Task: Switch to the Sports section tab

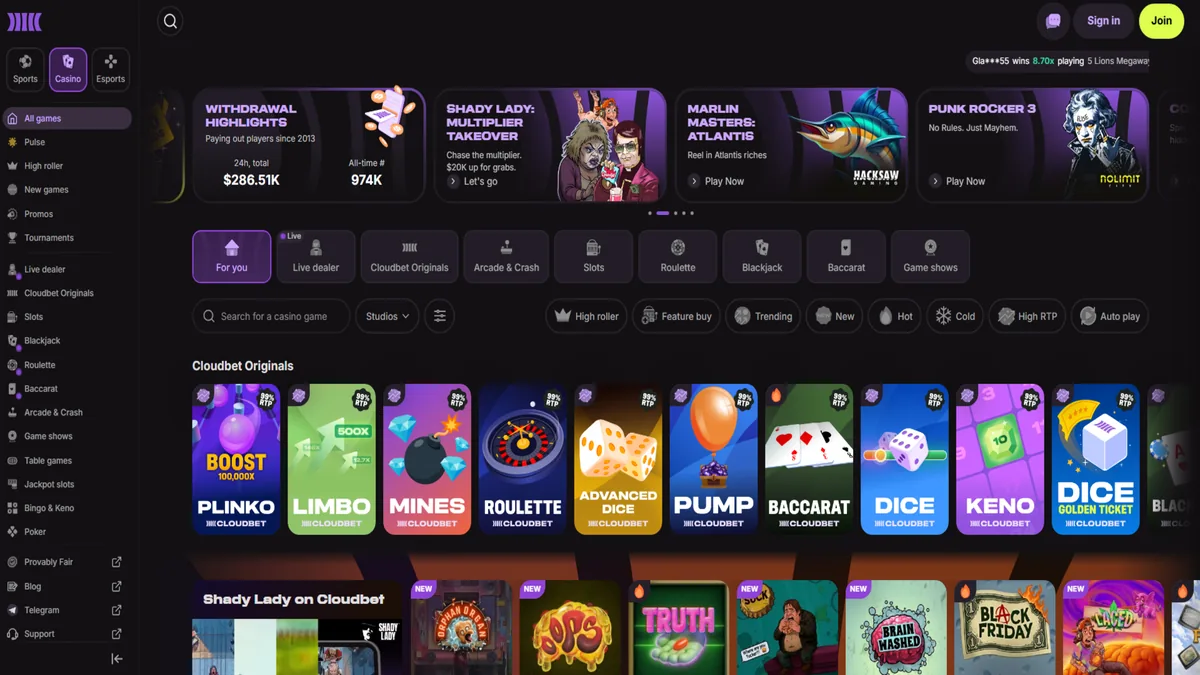Action: click(x=26, y=68)
